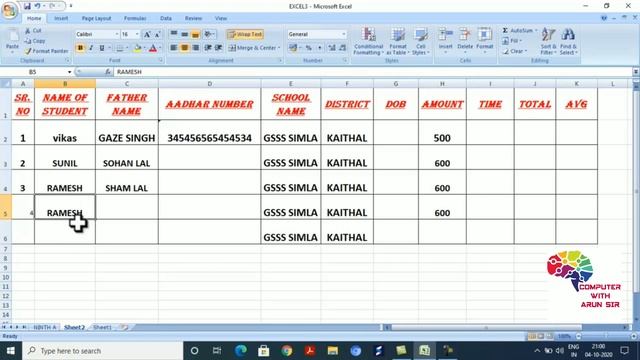The height and width of the screenshot is (360, 640).
Task: Set Middle Align vertical alignment
Action: tap(184, 34)
